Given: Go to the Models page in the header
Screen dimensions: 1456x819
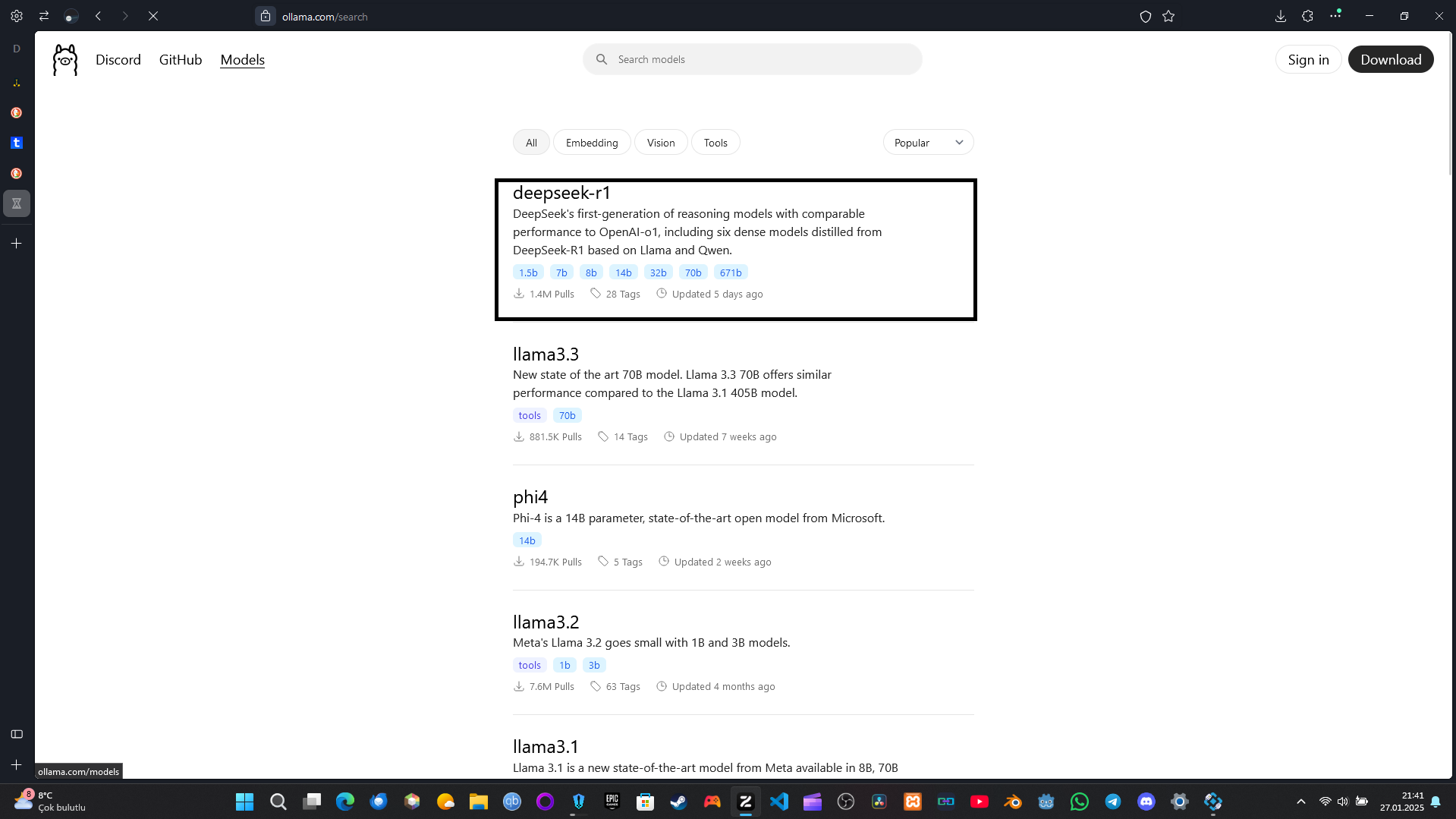Looking at the screenshot, I should [243, 59].
